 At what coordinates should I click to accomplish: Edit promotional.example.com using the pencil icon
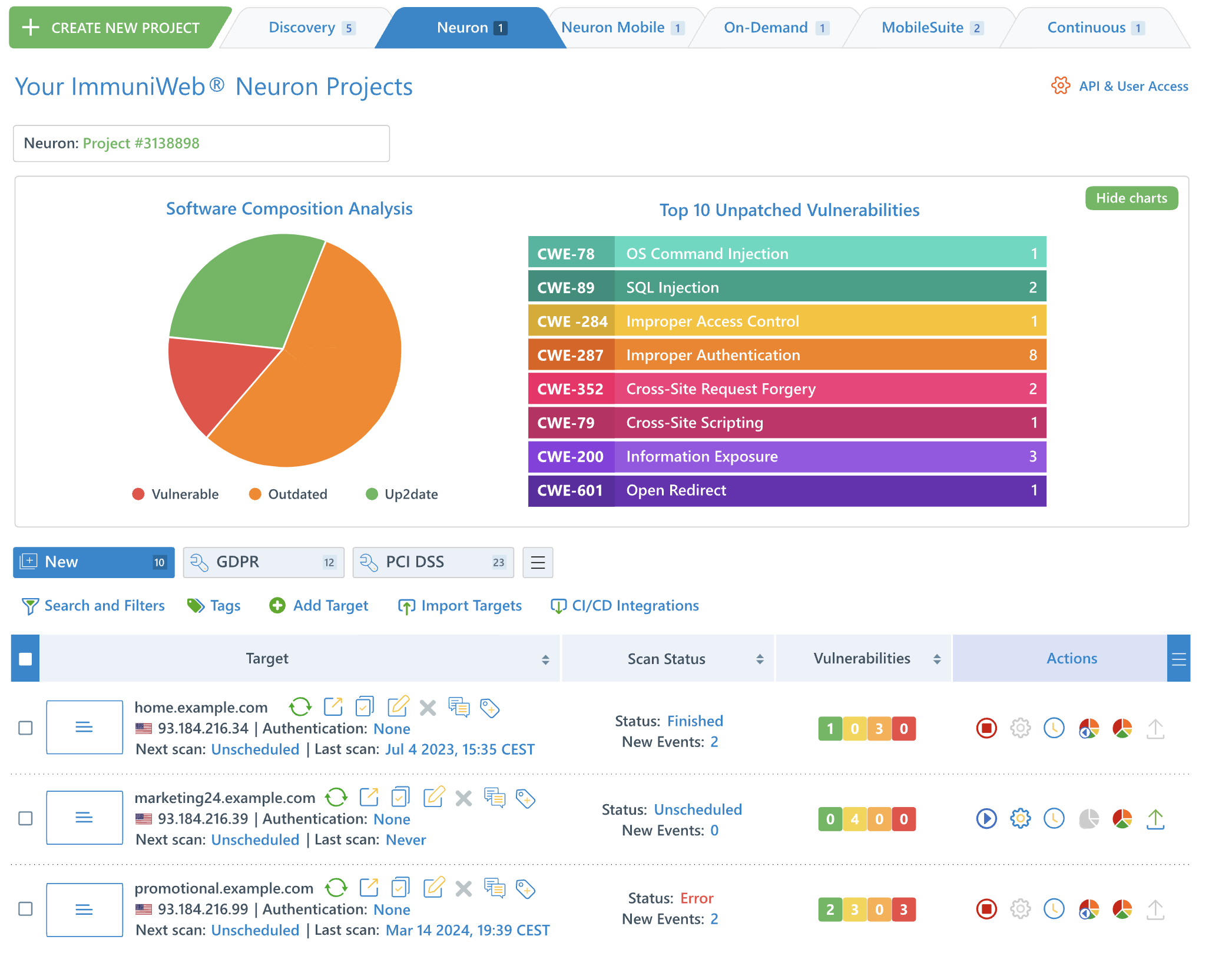(x=434, y=887)
